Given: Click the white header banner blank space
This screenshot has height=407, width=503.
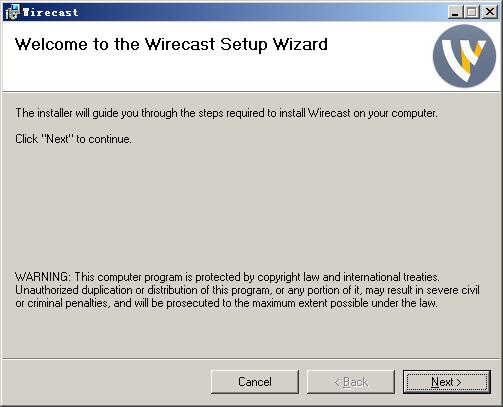Looking at the screenshot, I should [x=213, y=73].
